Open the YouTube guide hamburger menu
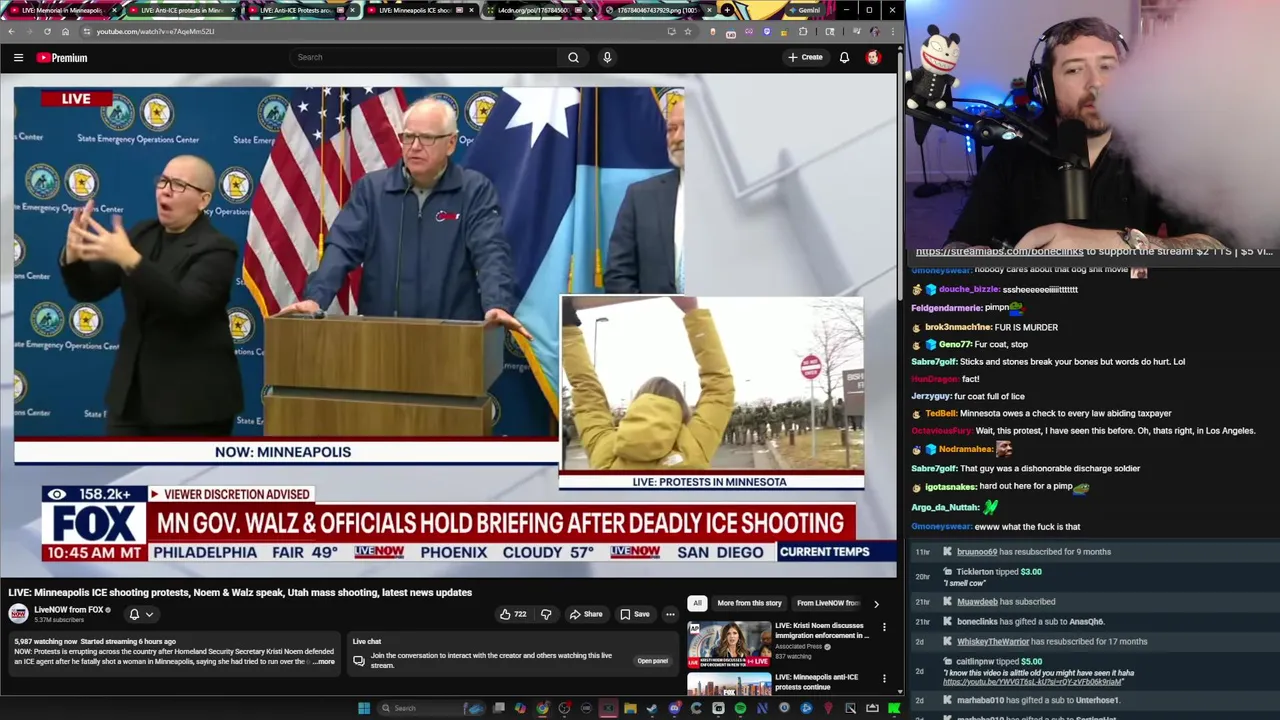 coord(18,58)
